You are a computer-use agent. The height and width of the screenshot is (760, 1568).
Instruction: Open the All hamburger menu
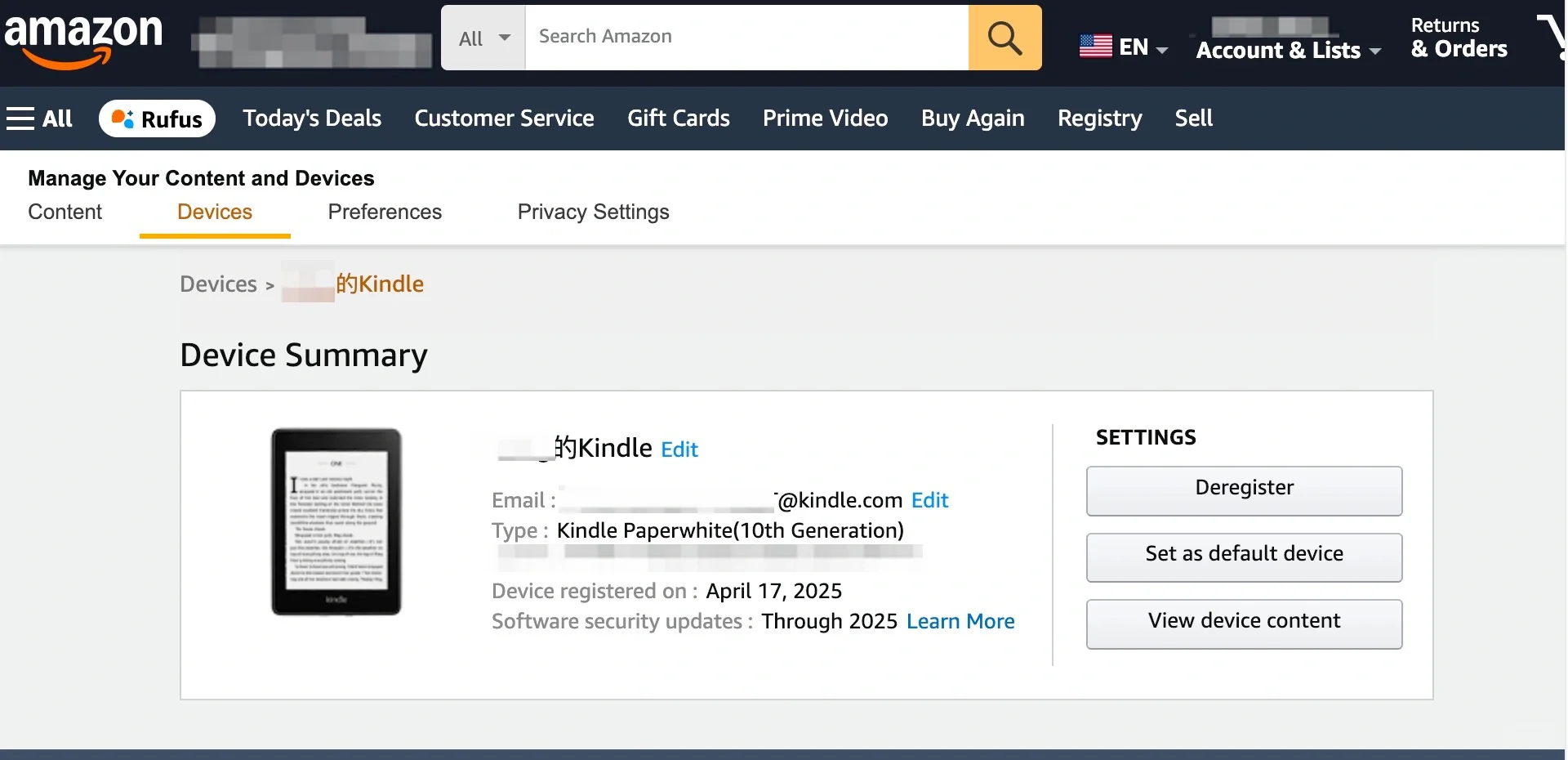40,118
